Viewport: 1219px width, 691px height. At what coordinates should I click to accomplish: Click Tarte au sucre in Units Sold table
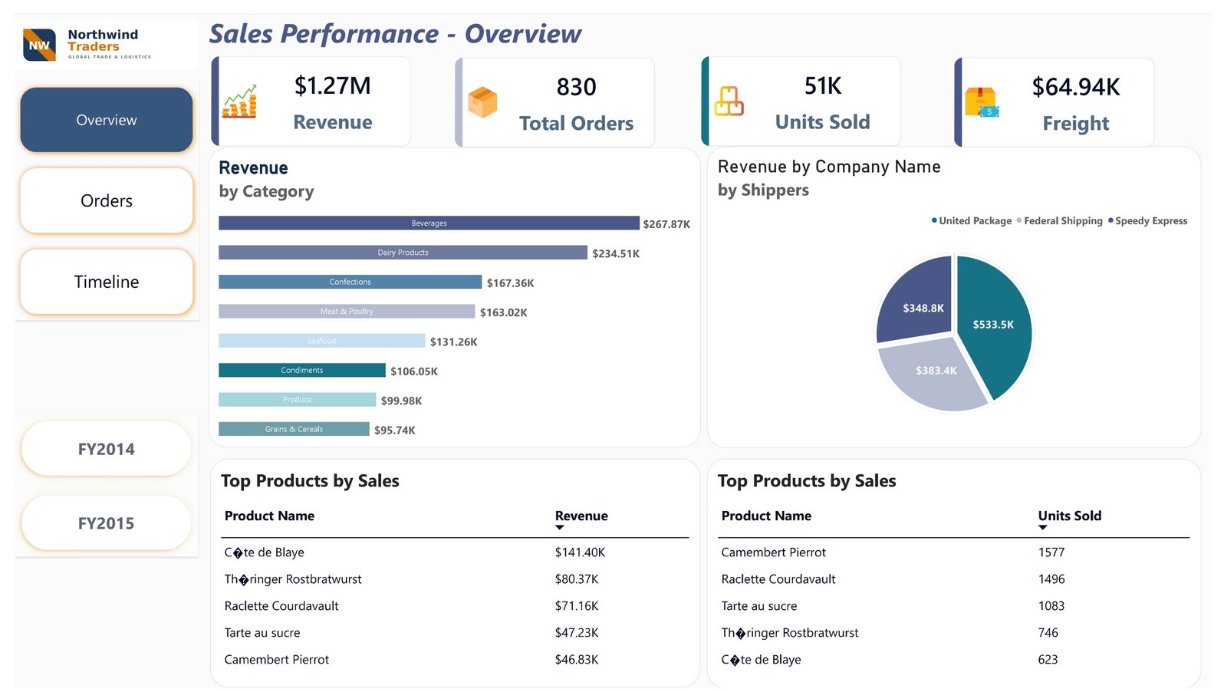coord(759,606)
